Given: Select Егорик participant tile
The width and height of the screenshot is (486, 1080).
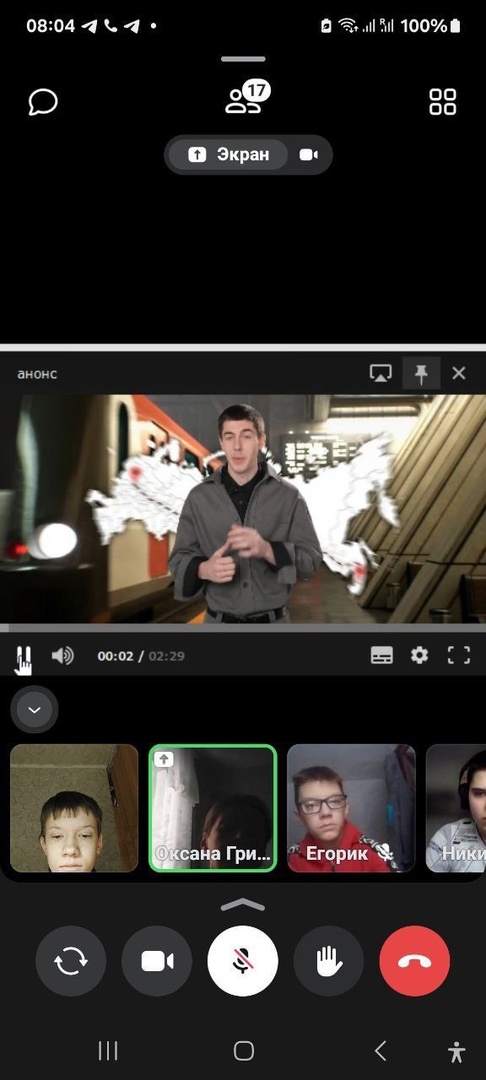Looking at the screenshot, I should (x=351, y=809).
